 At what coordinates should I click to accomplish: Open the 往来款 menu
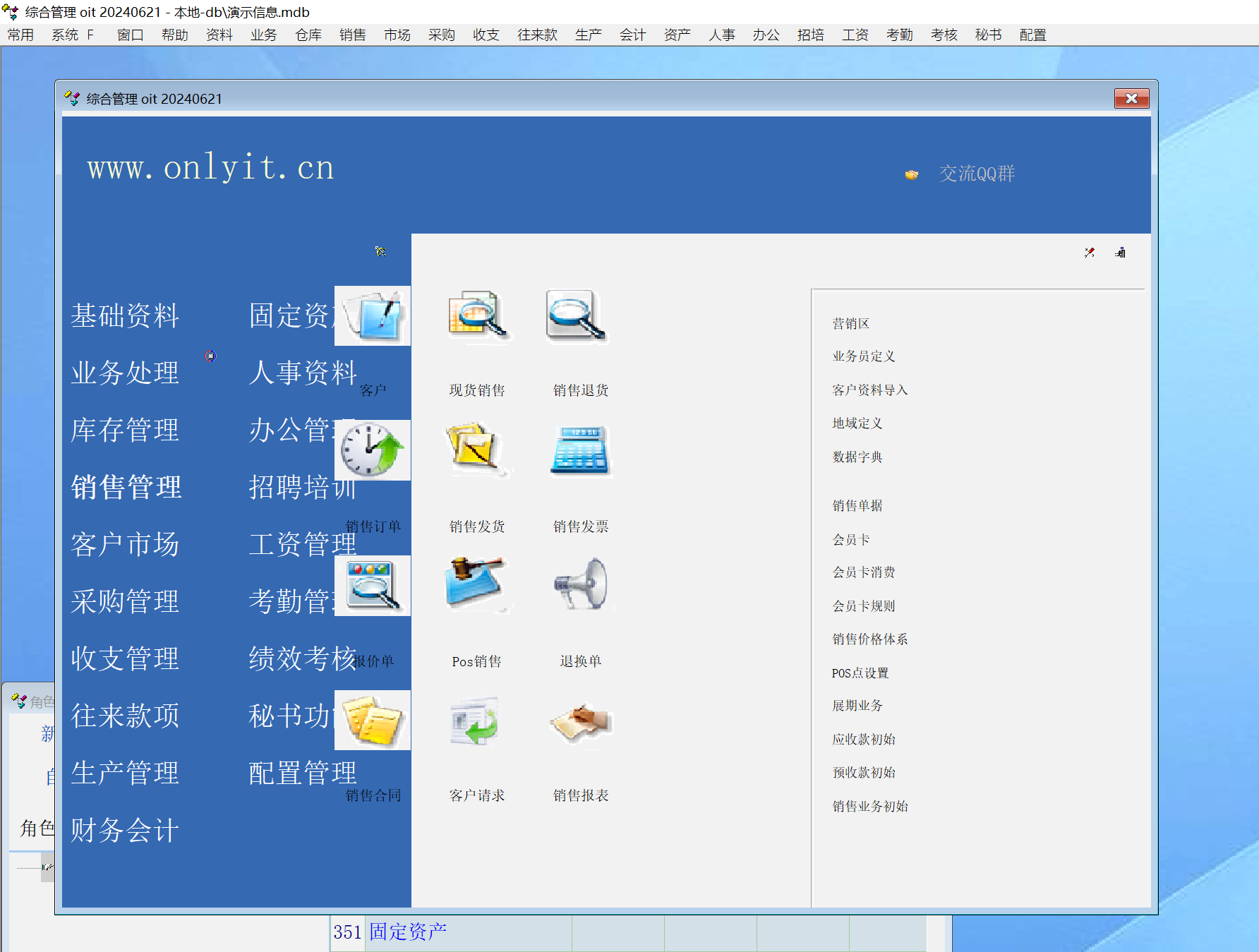click(537, 35)
